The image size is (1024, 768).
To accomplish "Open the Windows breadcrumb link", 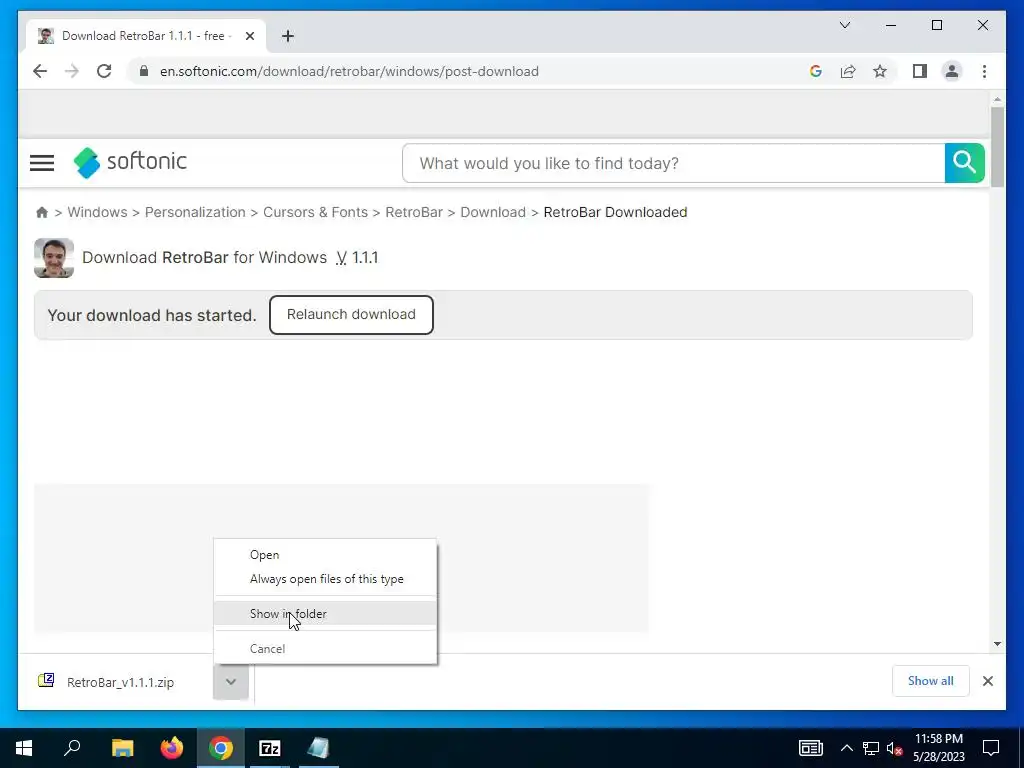I will tap(97, 212).
